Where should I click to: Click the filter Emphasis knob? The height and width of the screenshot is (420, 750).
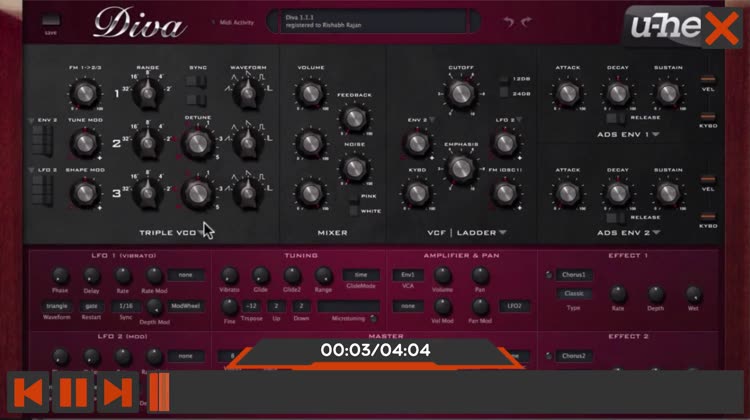pos(461,168)
